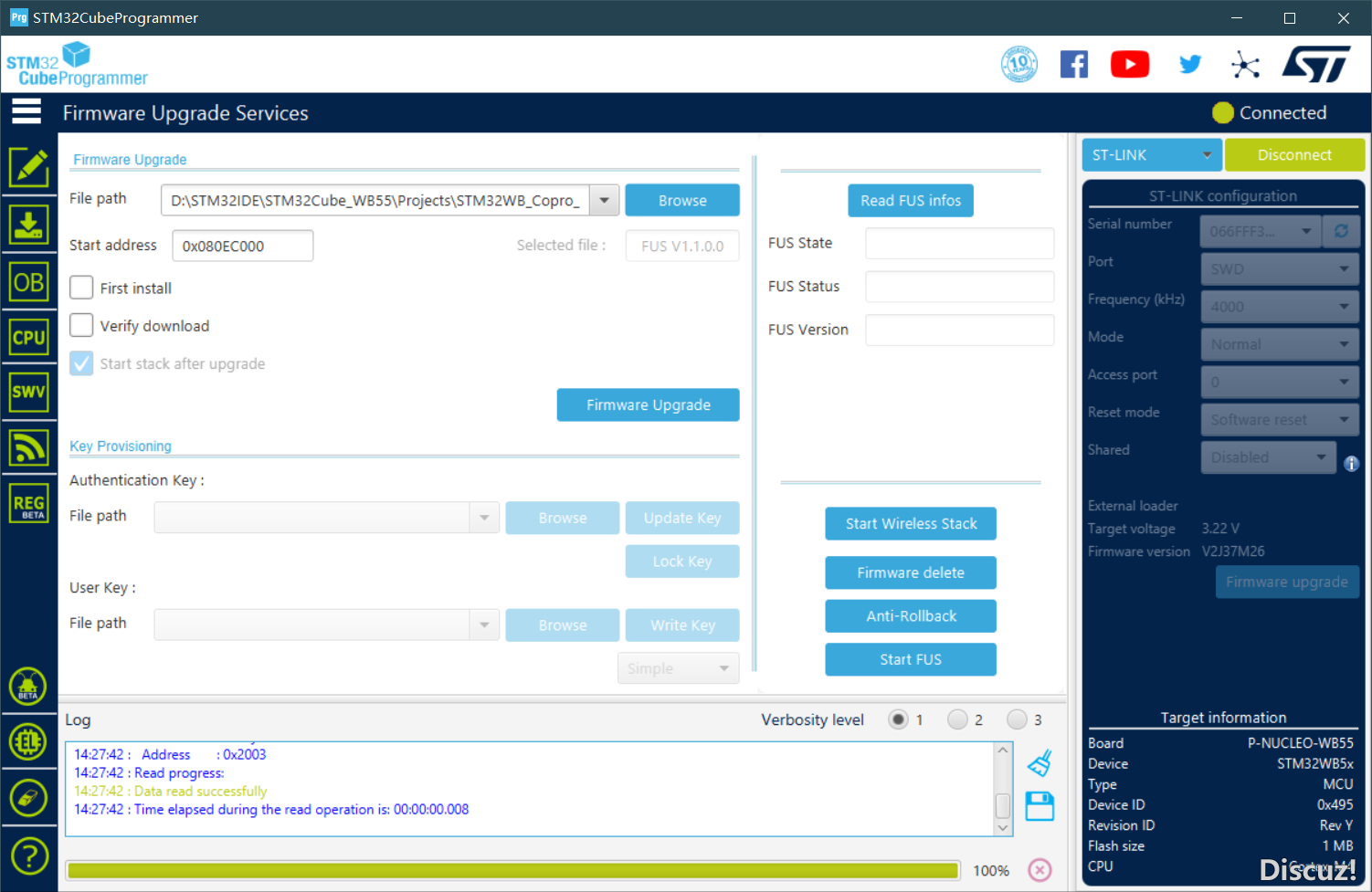Image resolution: width=1372 pixels, height=892 pixels.
Task: Click the Shared mode info icon
Action: click(x=1352, y=464)
